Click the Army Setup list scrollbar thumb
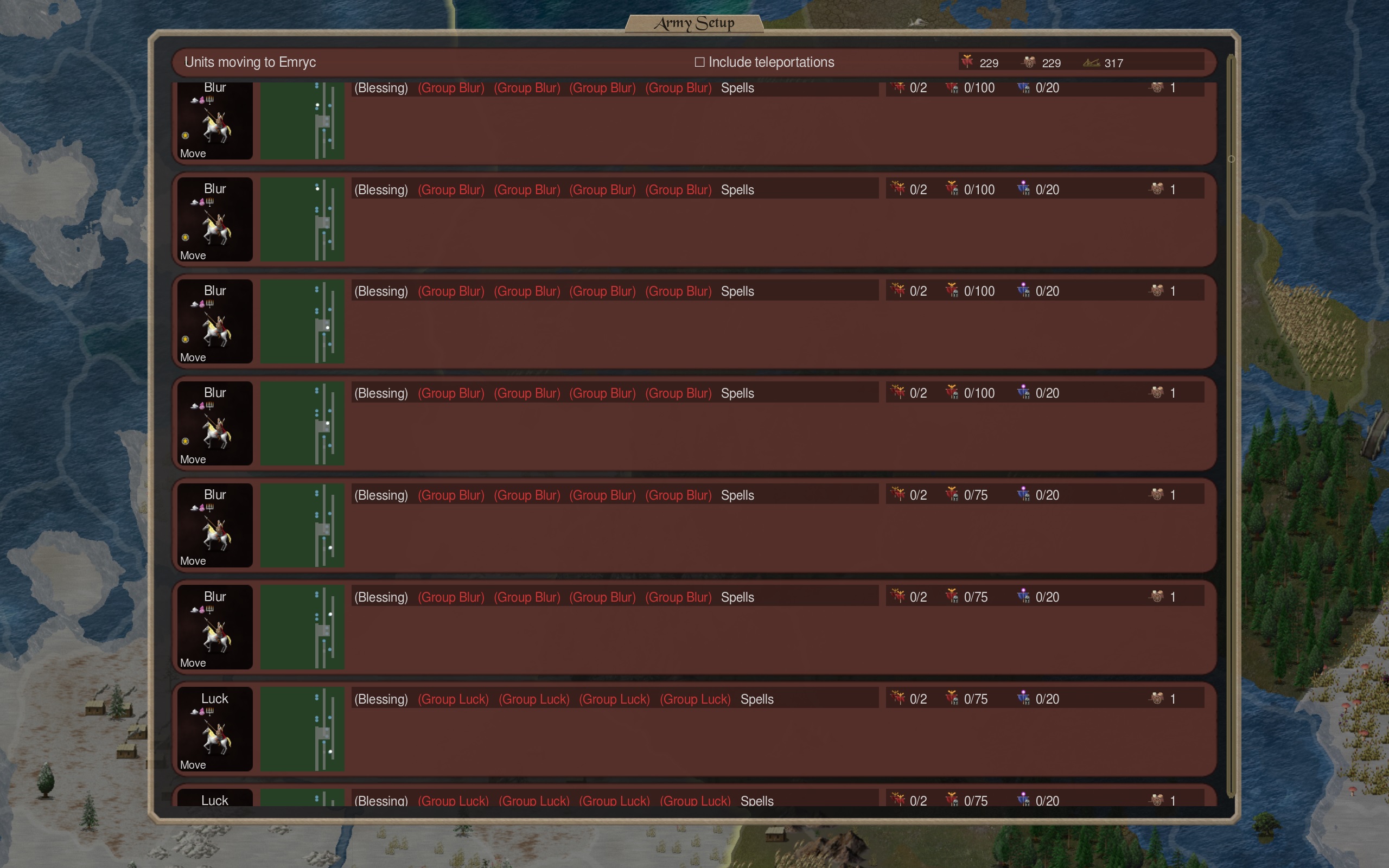 [1231, 159]
